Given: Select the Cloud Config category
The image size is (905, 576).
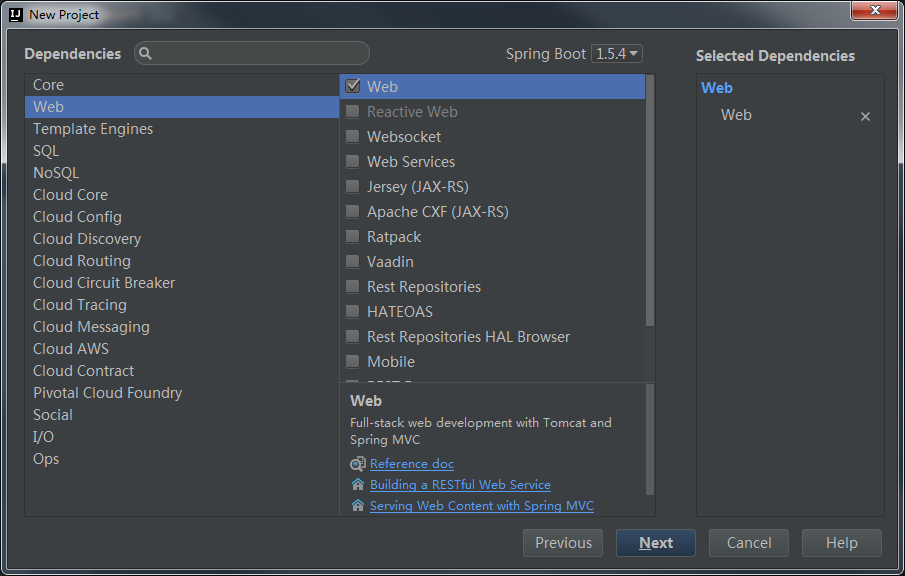Looking at the screenshot, I should (x=182, y=216).
